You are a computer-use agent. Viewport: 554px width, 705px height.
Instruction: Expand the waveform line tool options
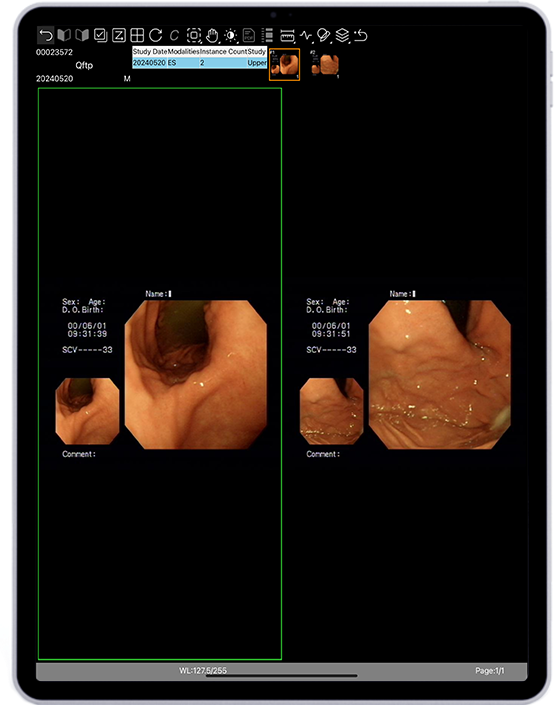[307, 36]
